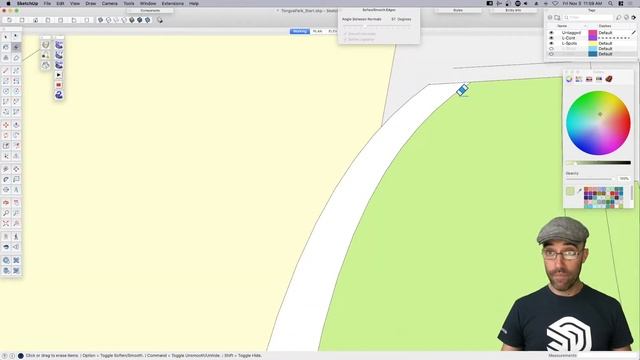Select the Walk tool

point(16,237)
